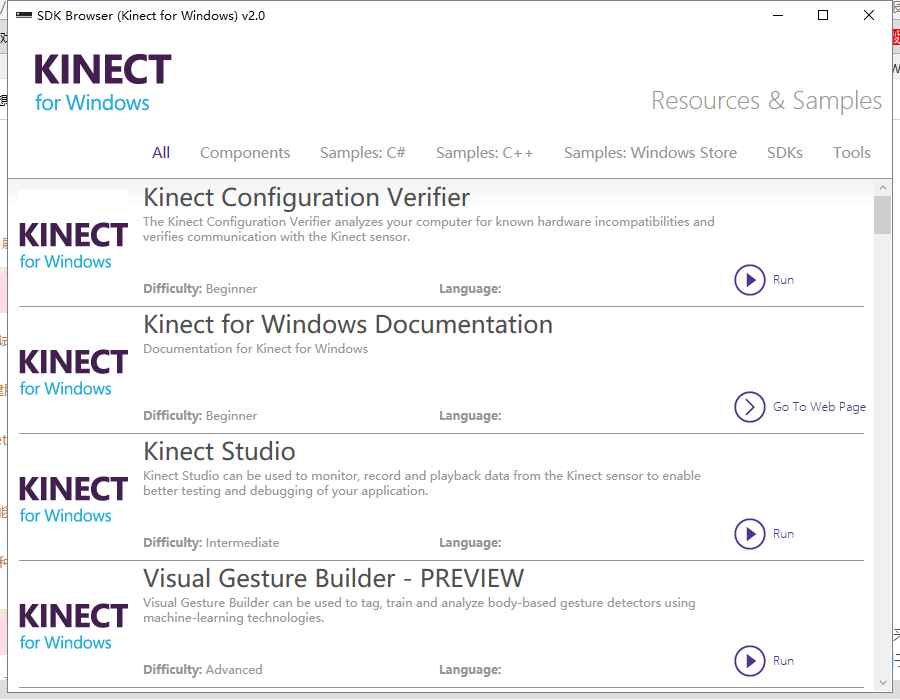View the Samples: Windows Store tab
Screen dimensions: 900x700
(650, 152)
